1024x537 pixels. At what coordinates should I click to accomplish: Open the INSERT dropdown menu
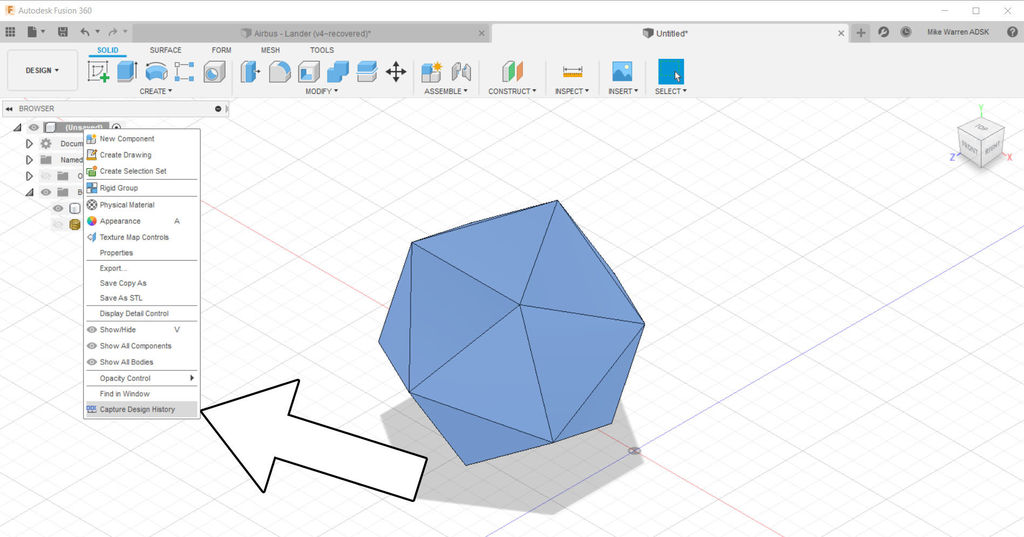(x=623, y=91)
